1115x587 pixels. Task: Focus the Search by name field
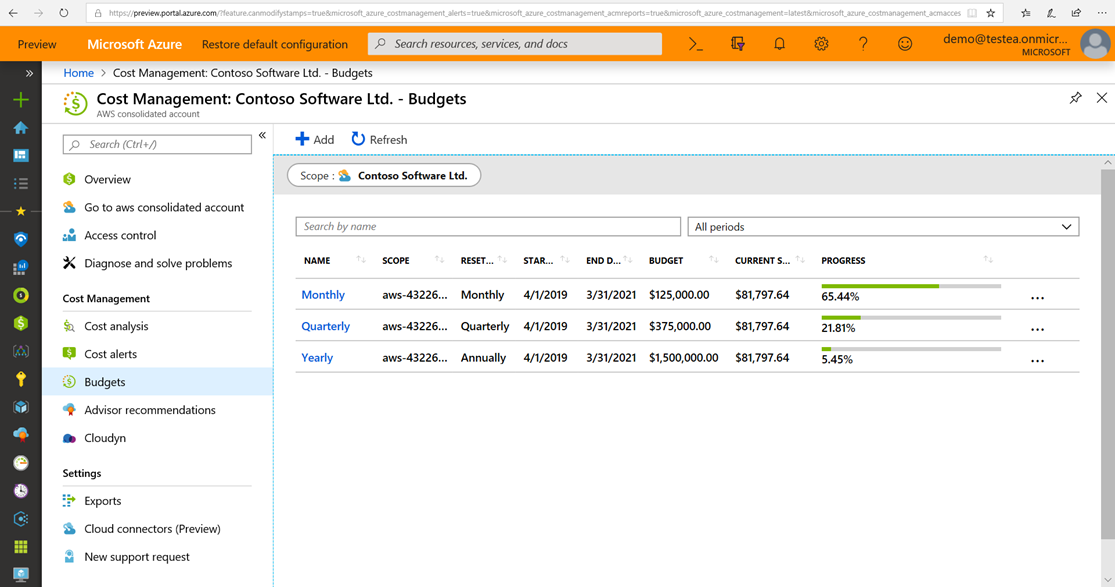click(x=488, y=226)
